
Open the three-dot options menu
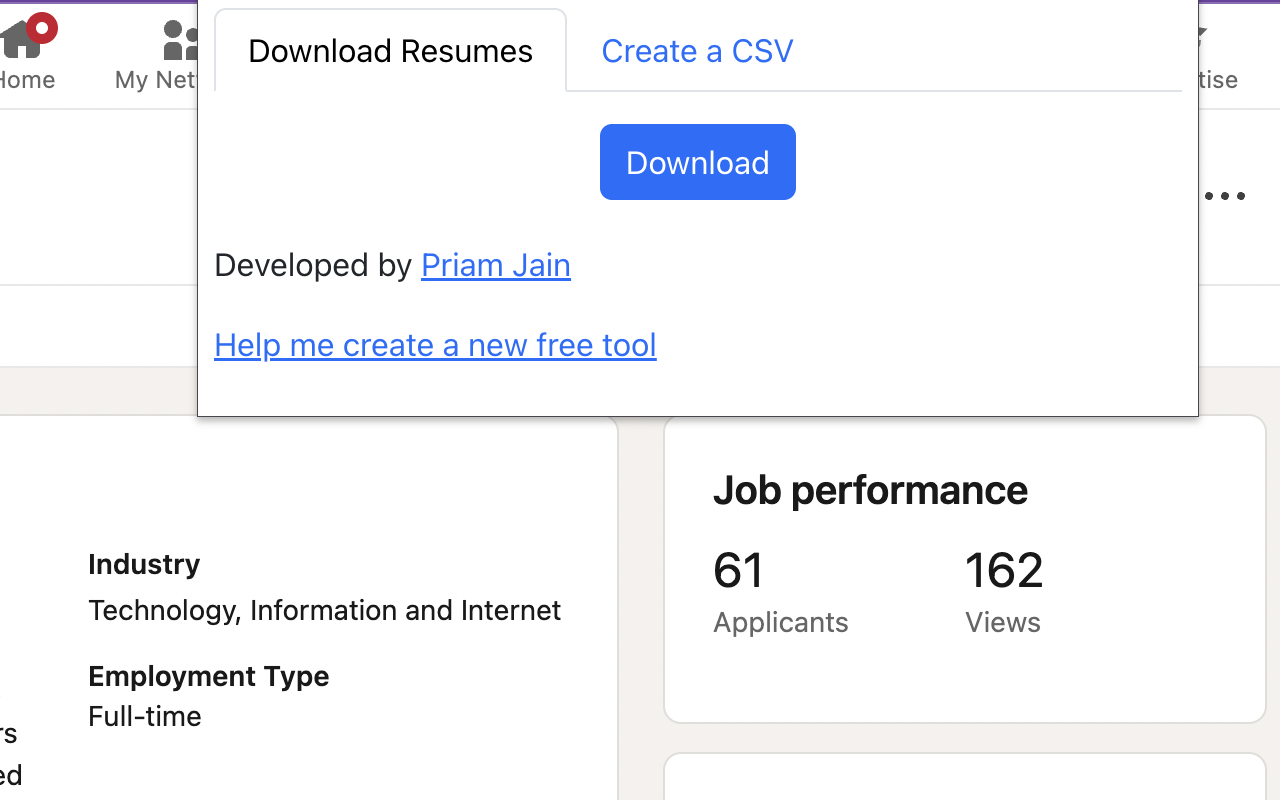click(x=1224, y=196)
